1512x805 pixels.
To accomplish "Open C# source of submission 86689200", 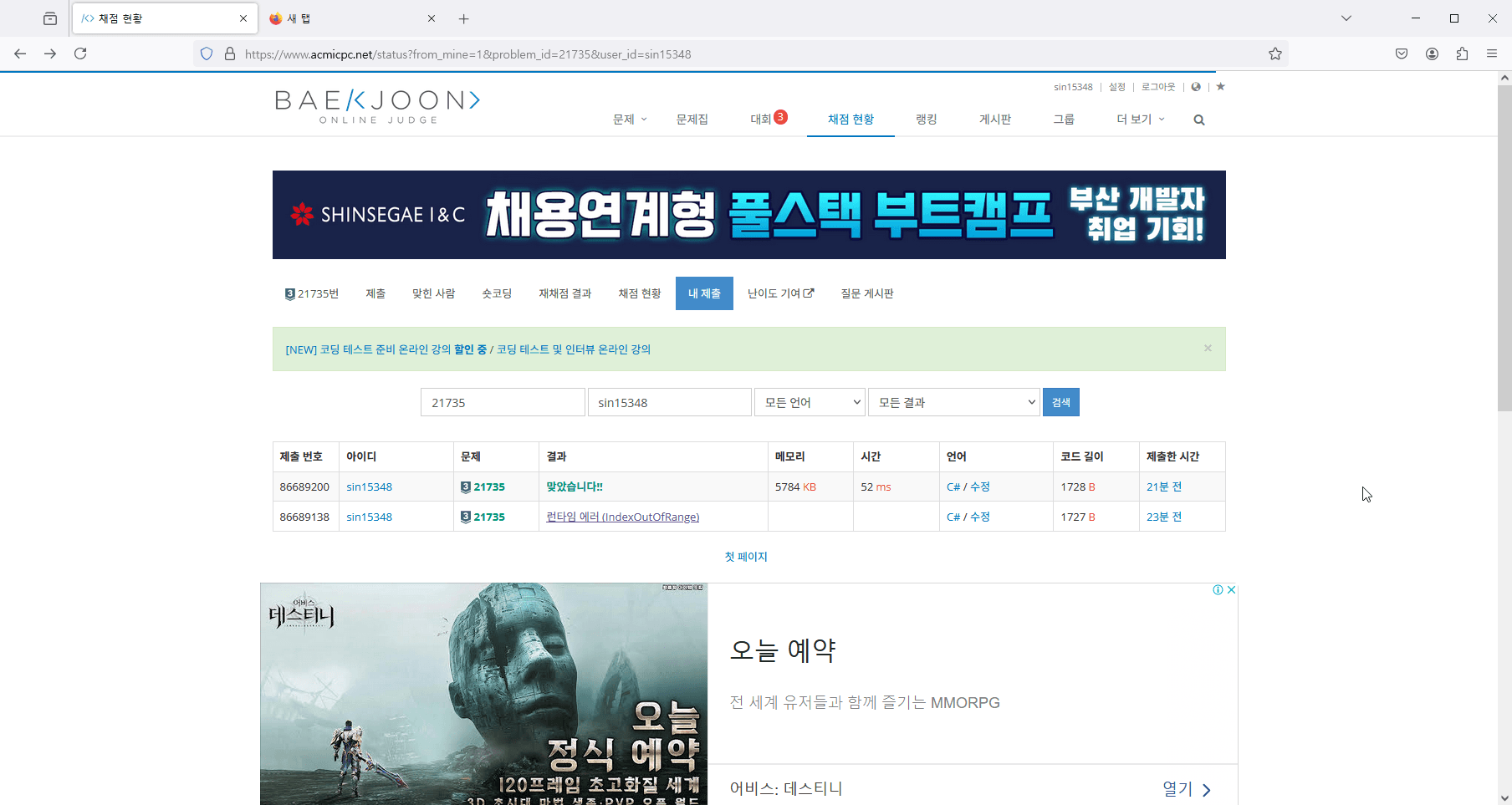I will click(x=953, y=487).
